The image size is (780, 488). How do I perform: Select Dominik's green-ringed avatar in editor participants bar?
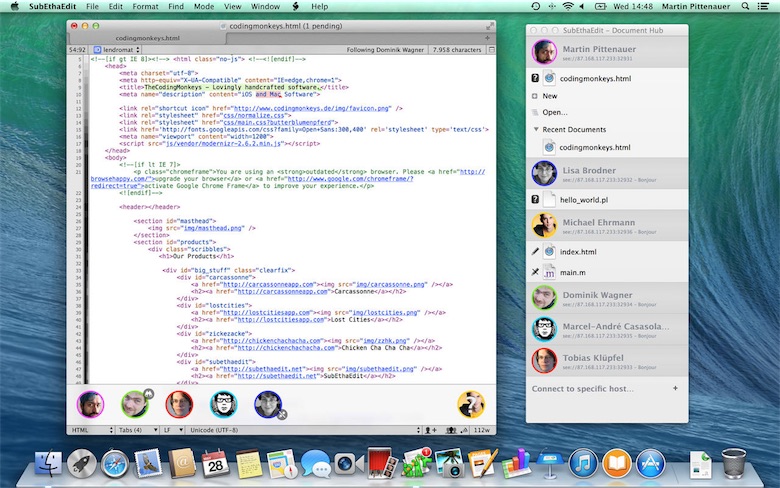pos(135,404)
